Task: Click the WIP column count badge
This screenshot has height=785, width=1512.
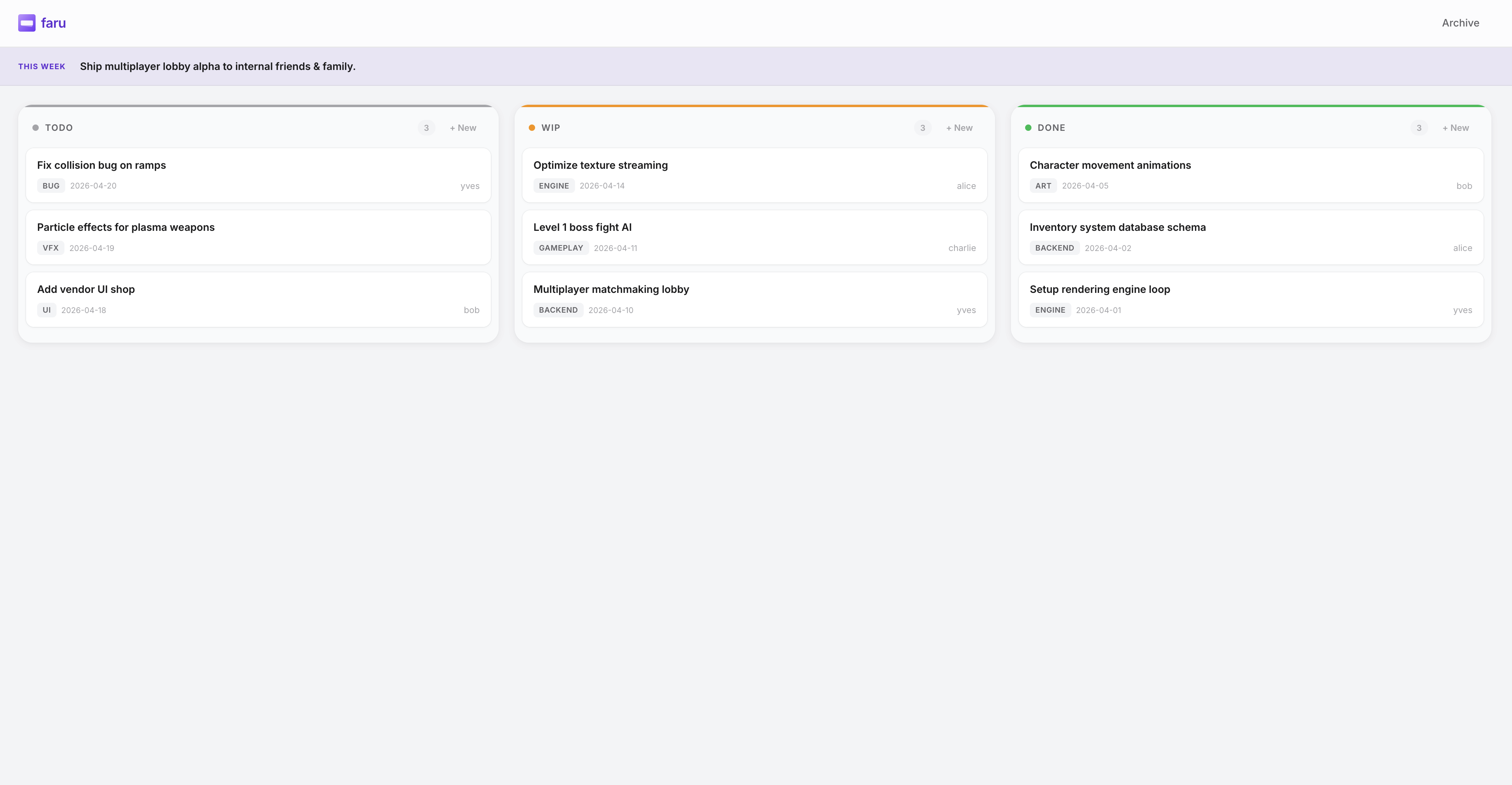Action: 922,127
